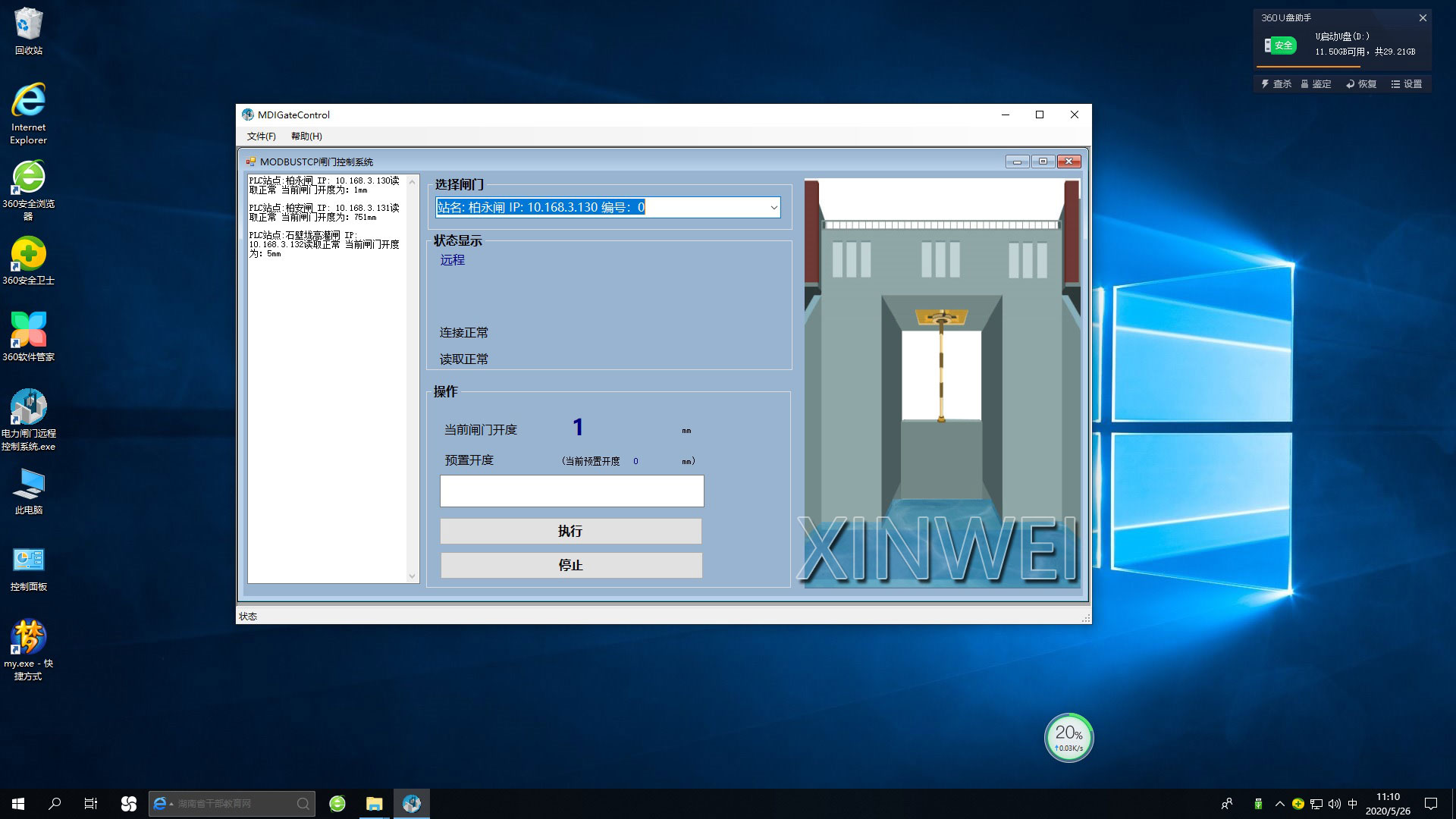This screenshot has height=819, width=1456.
Task: Switch to MDIGateControl taskbar button
Action: pyautogui.click(x=412, y=804)
